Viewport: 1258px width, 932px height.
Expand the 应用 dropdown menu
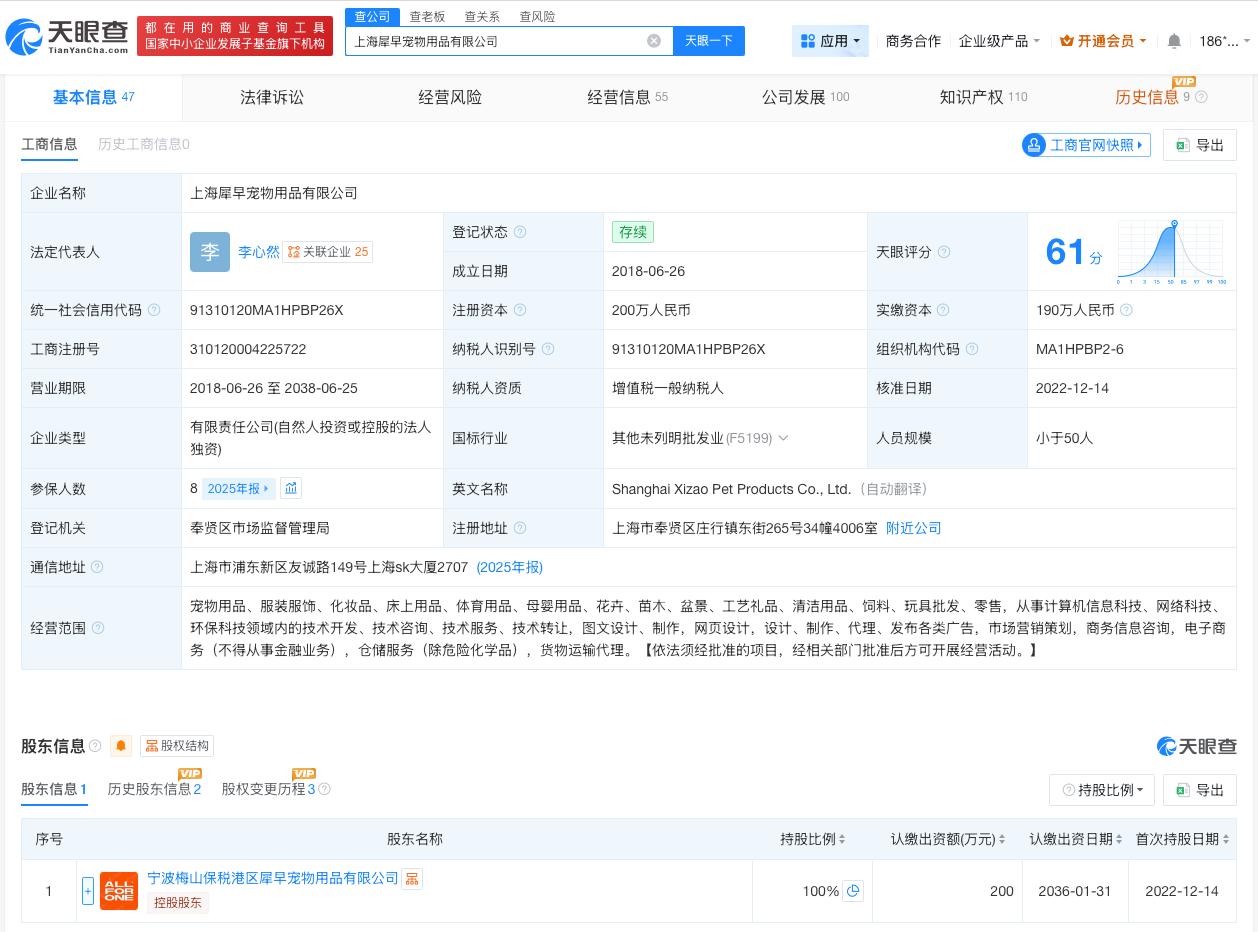(x=830, y=41)
